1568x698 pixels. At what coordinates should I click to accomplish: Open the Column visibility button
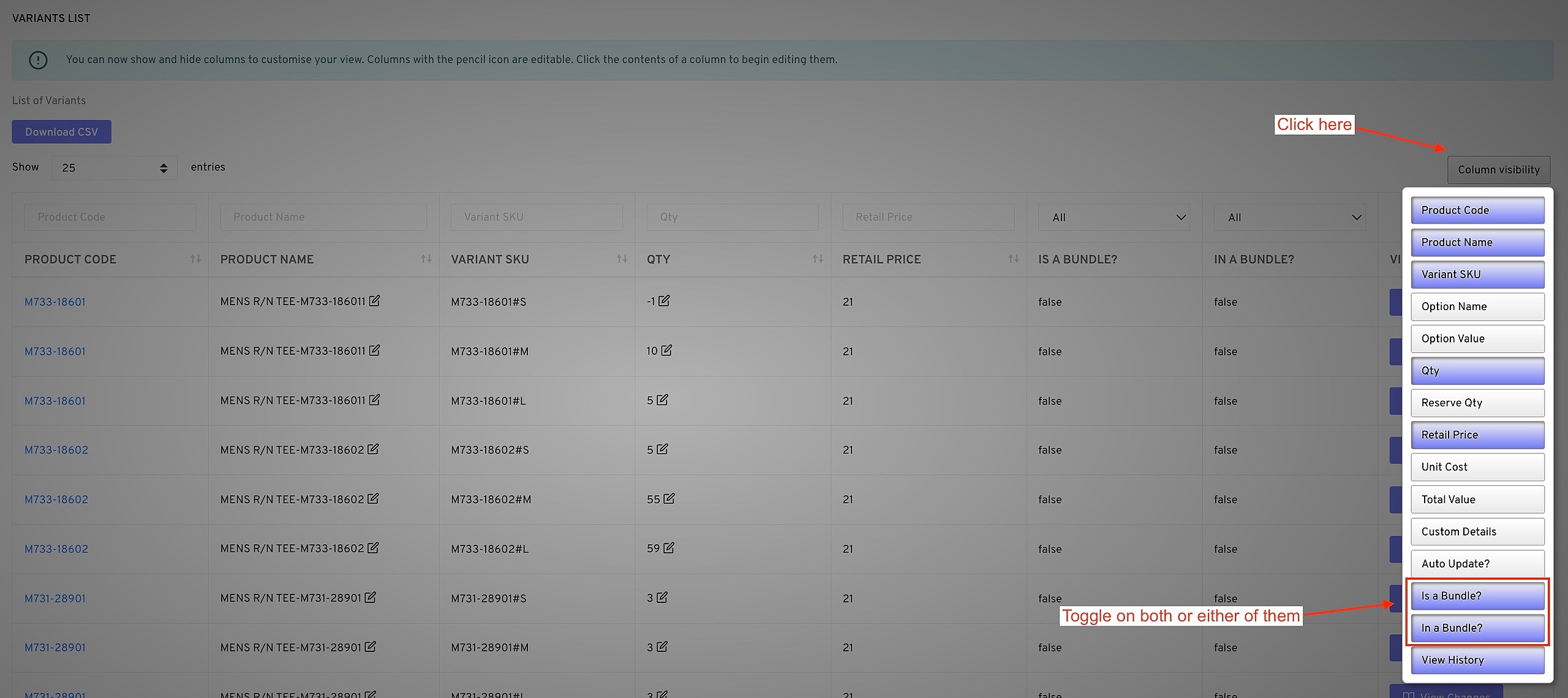[x=1498, y=170]
